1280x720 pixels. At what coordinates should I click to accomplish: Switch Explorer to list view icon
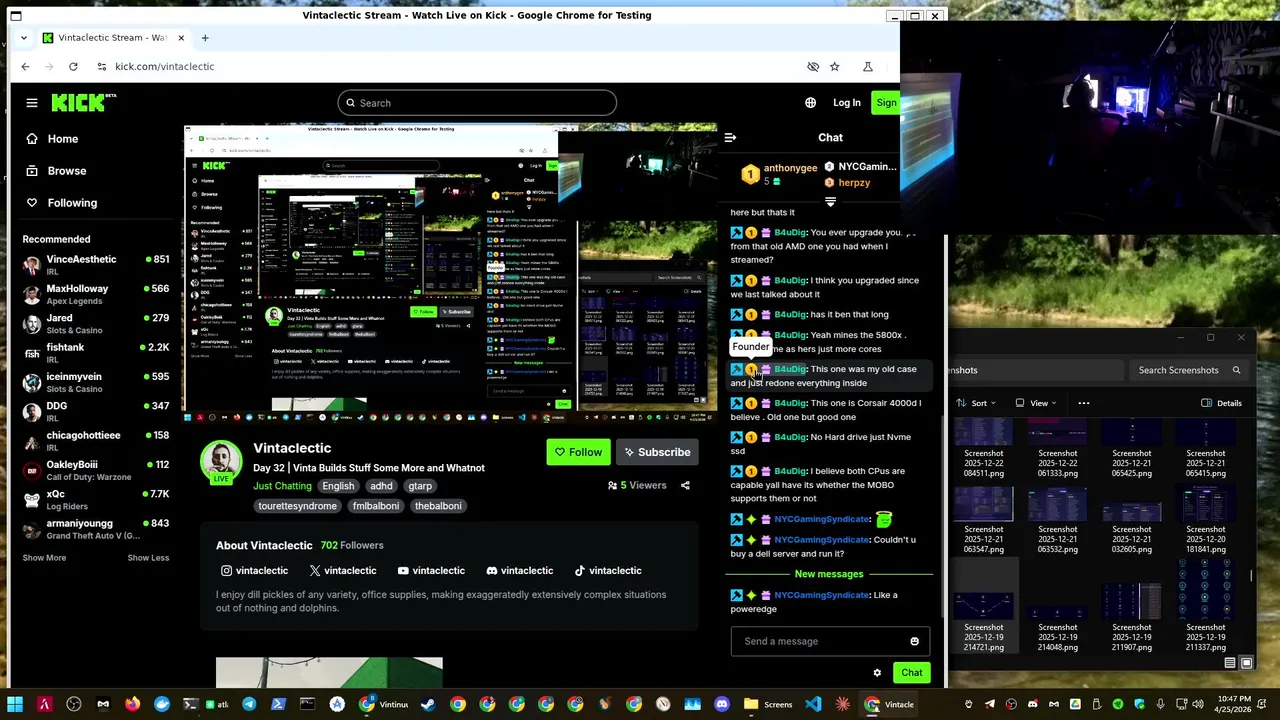(x=1230, y=663)
